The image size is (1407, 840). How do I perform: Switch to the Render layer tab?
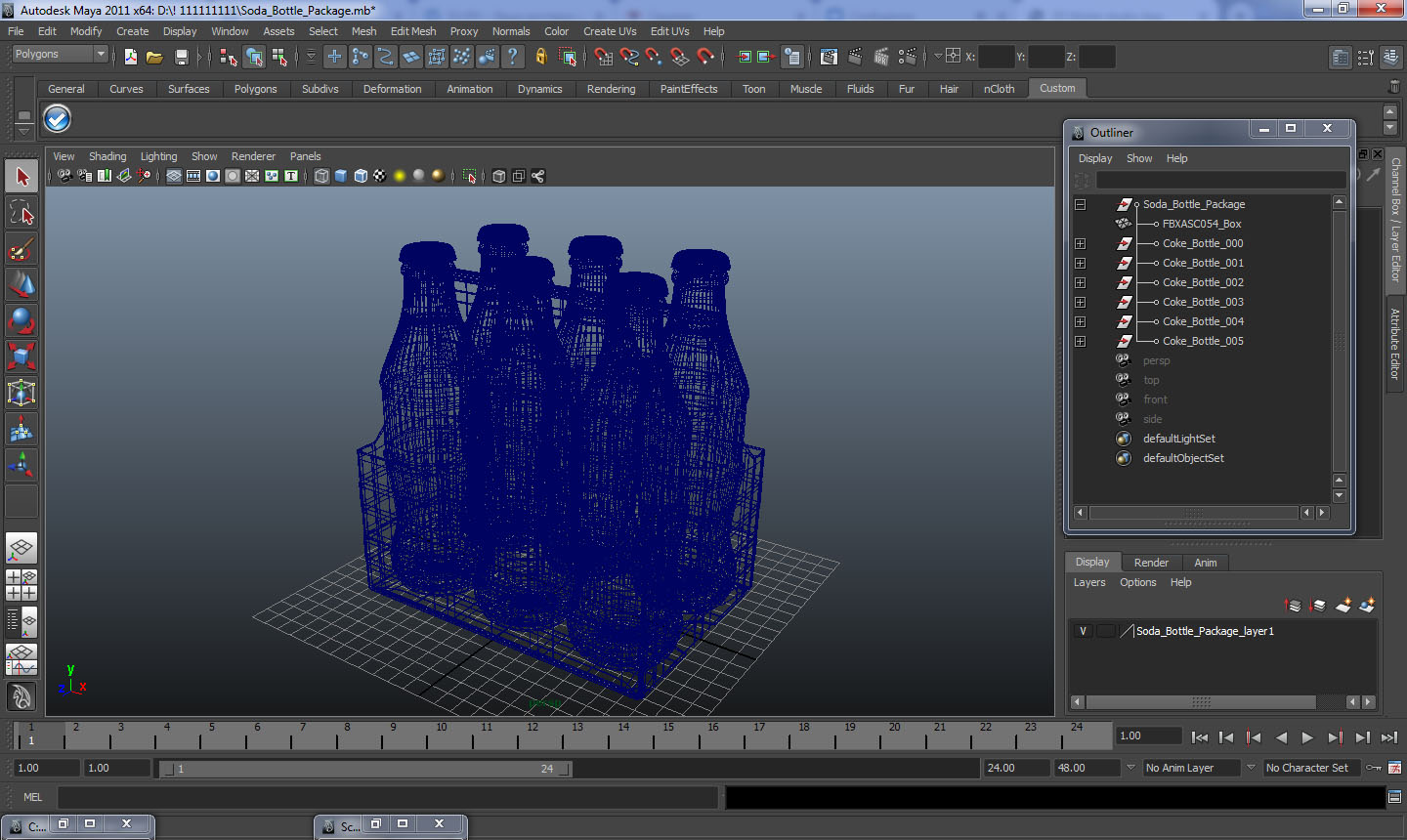[1151, 563]
